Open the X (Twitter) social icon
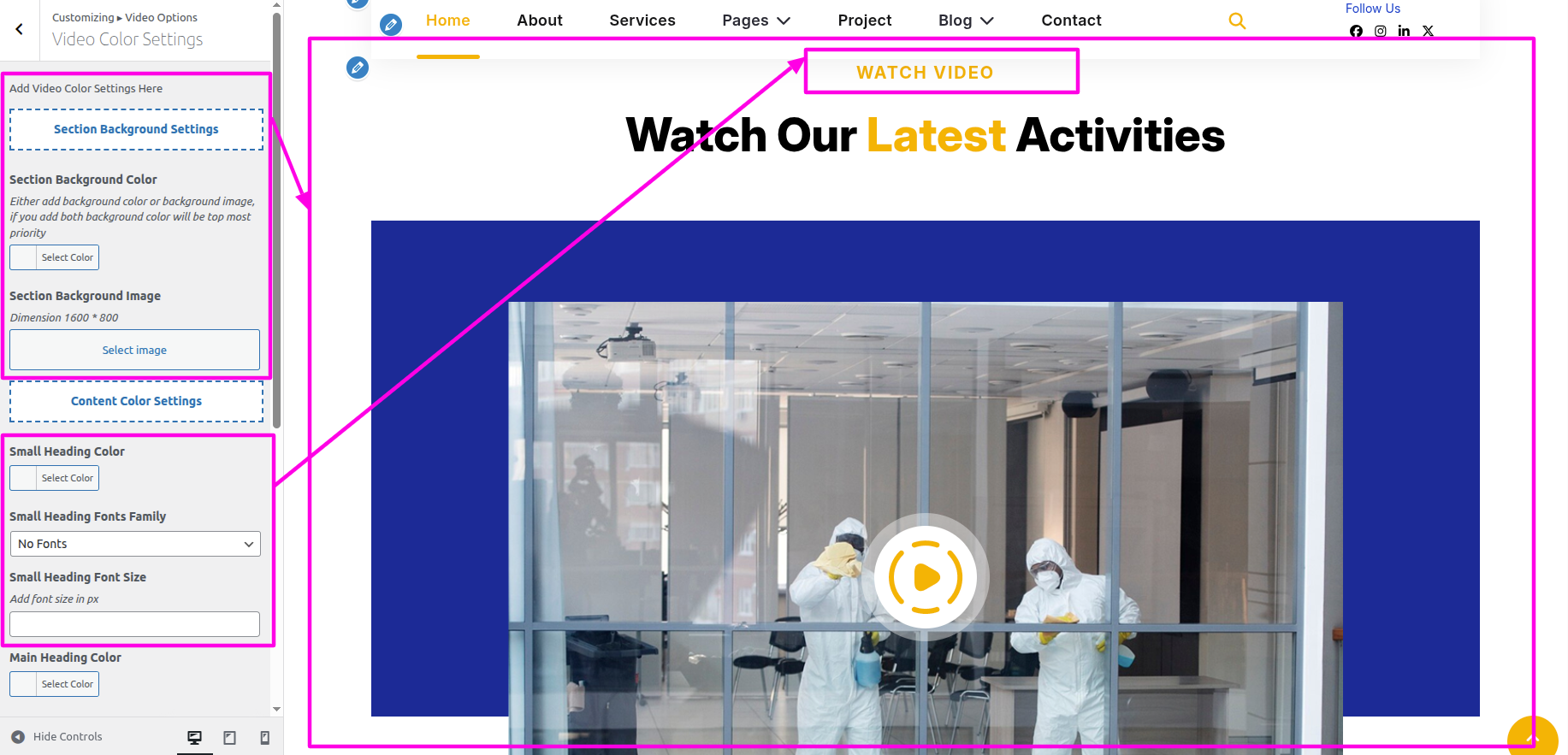Image resolution: width=1568 pixels, height=755 pixels. pos(1428,31)
